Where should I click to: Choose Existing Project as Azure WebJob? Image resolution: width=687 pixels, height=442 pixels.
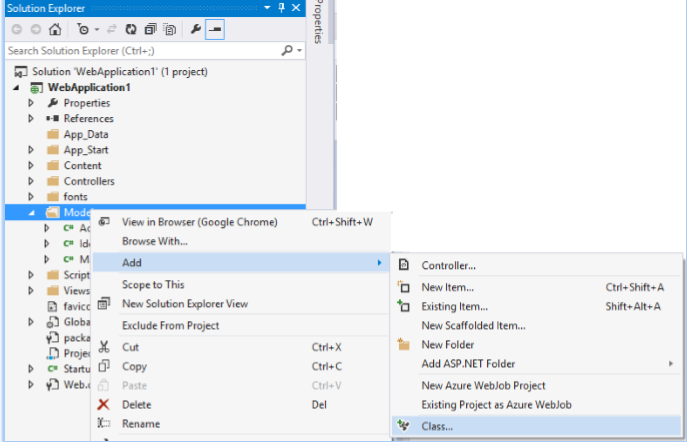(x=537, y=405)
